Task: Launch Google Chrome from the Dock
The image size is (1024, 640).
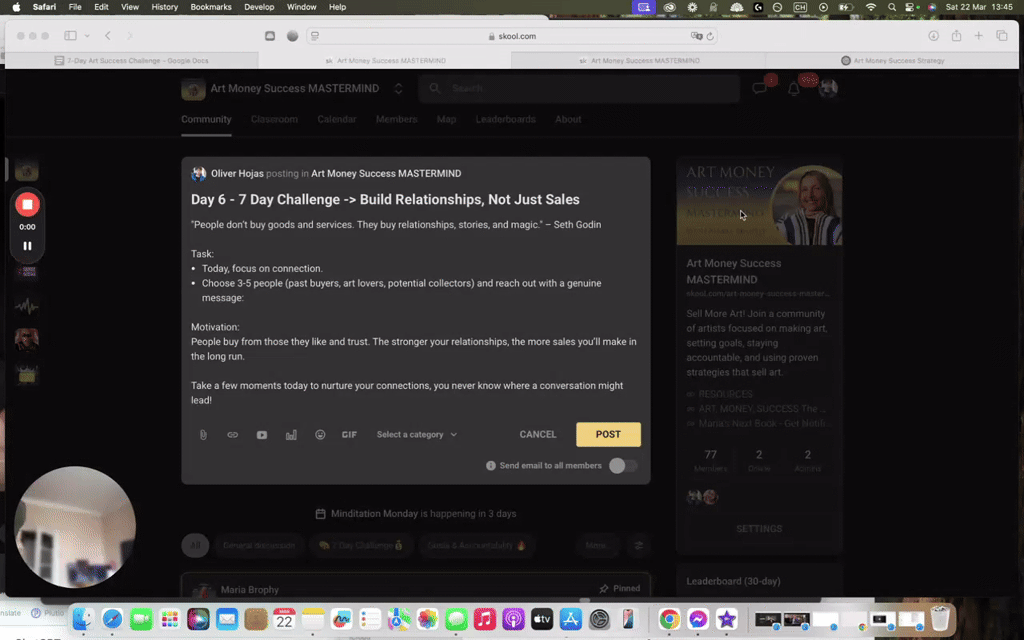Action: (669, 618)
